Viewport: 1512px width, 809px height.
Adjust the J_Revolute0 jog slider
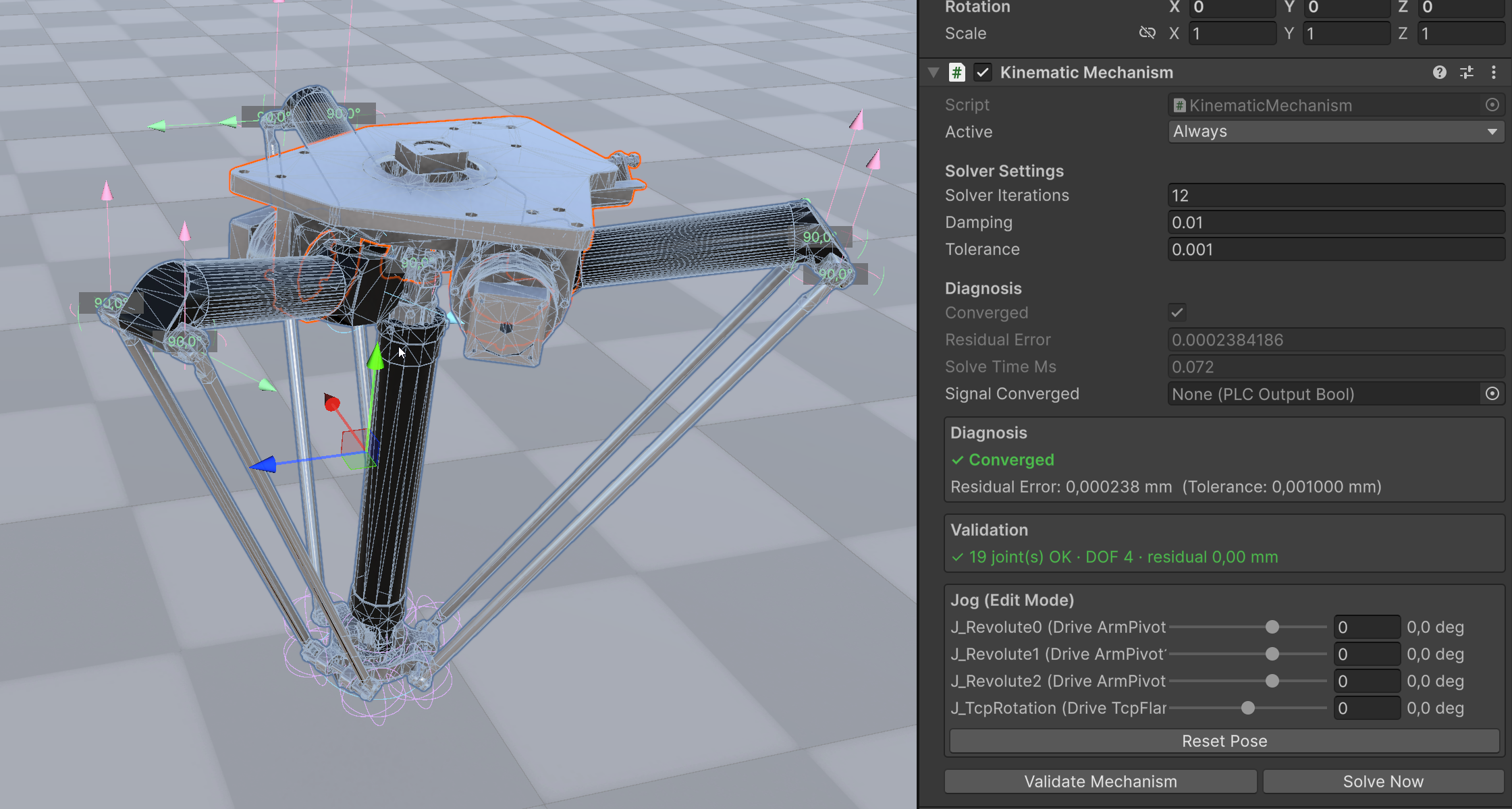point(1248,627)
